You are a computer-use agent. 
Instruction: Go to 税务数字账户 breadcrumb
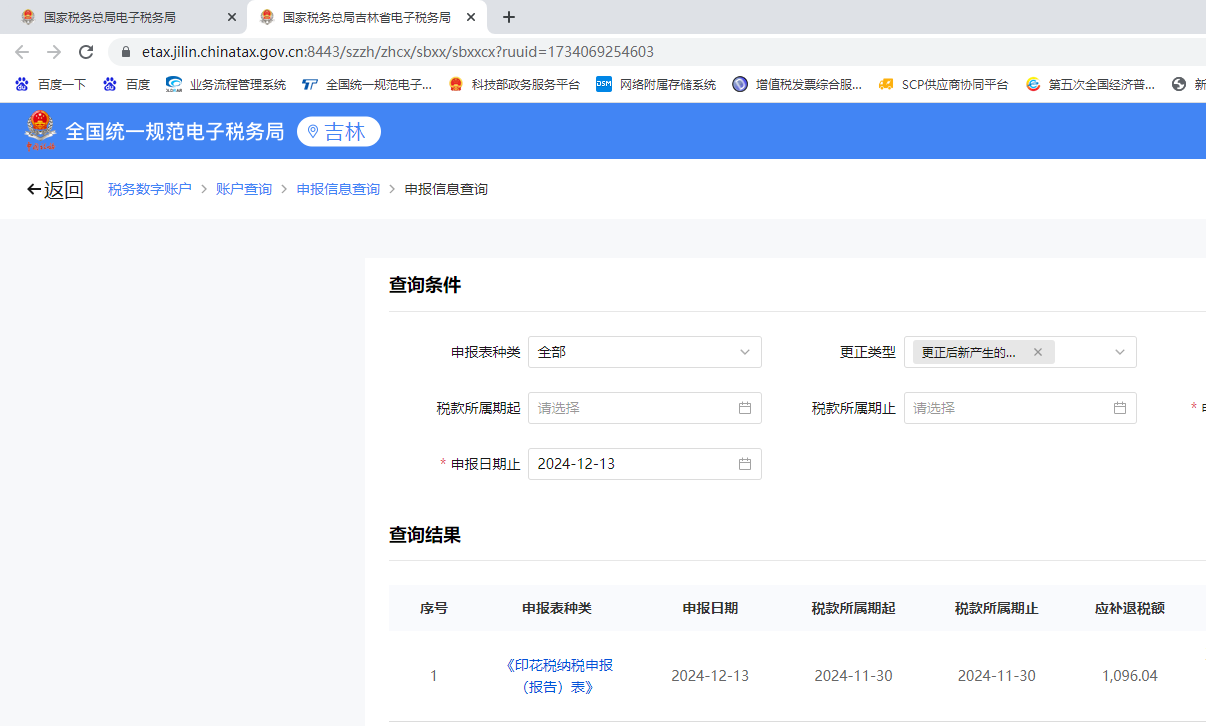tap(150, 189)
